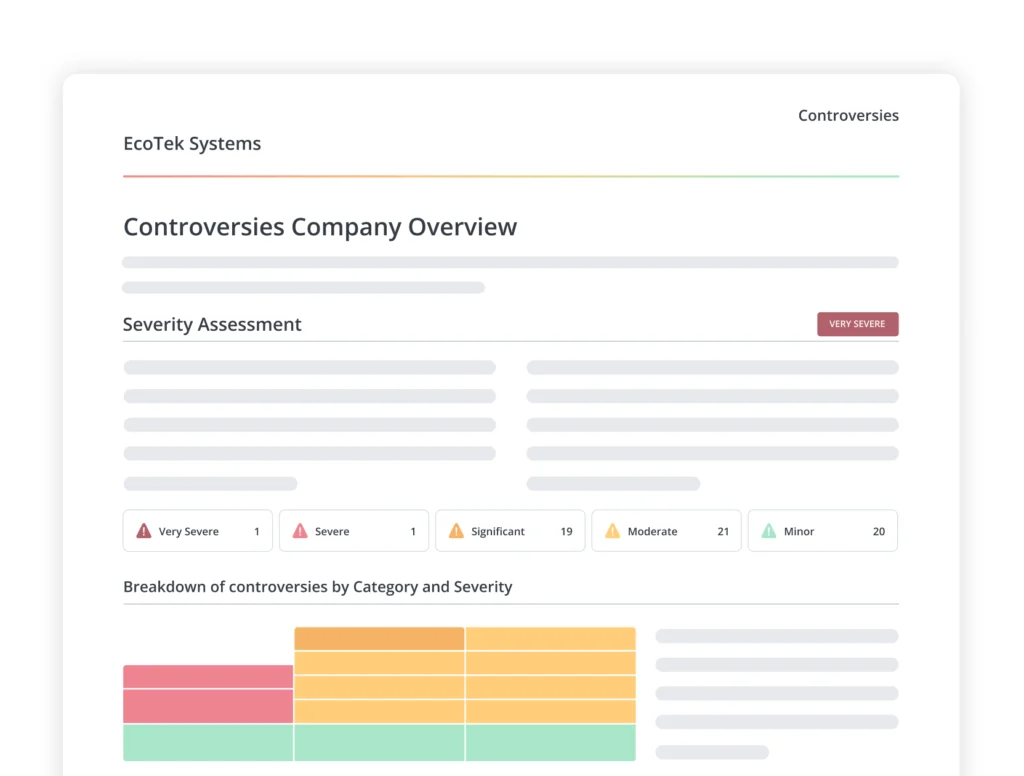Click the Breakdown of controversies by Category heading

(317, 587)
